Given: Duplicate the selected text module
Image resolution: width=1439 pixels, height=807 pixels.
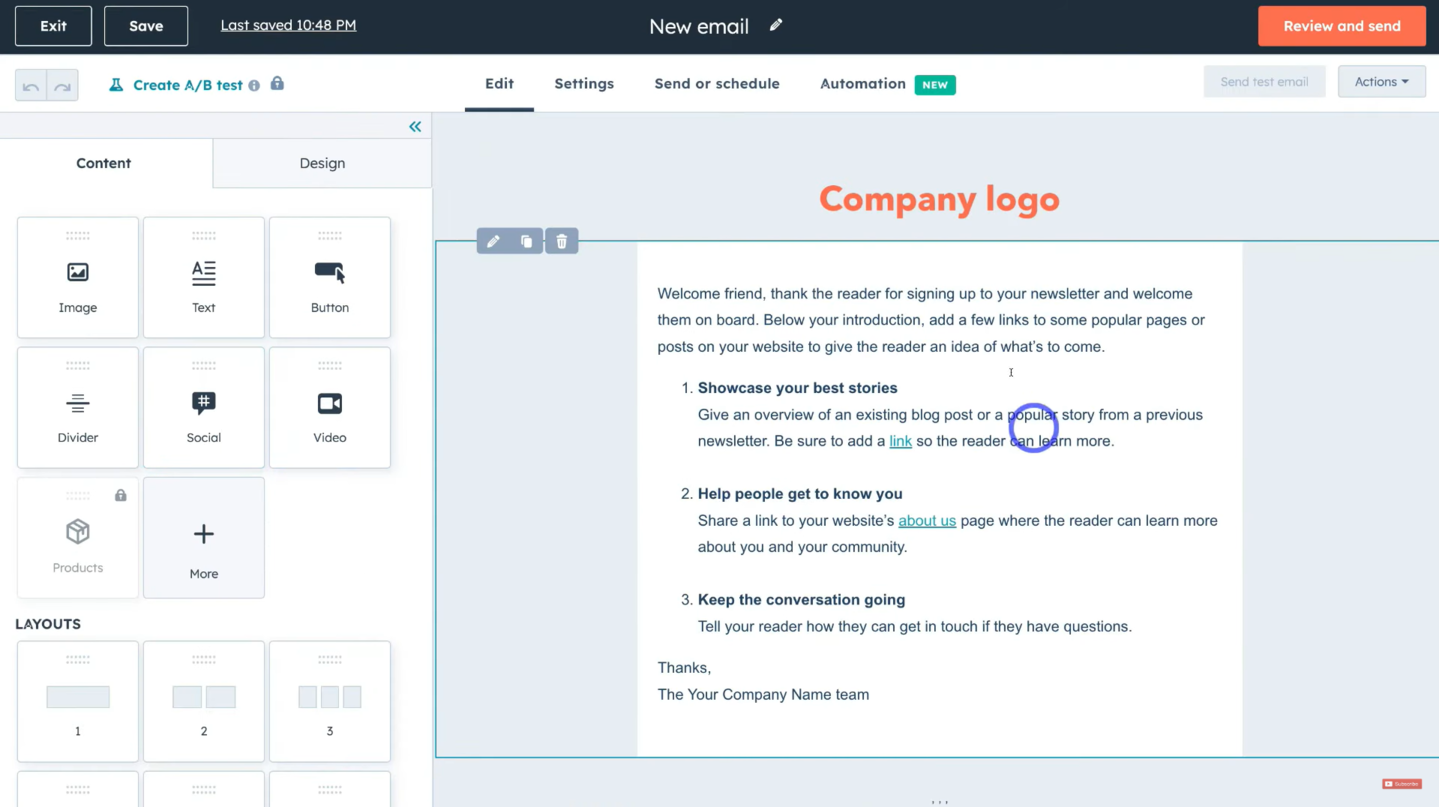Looking at the screenshot, I should coord(527,241).
